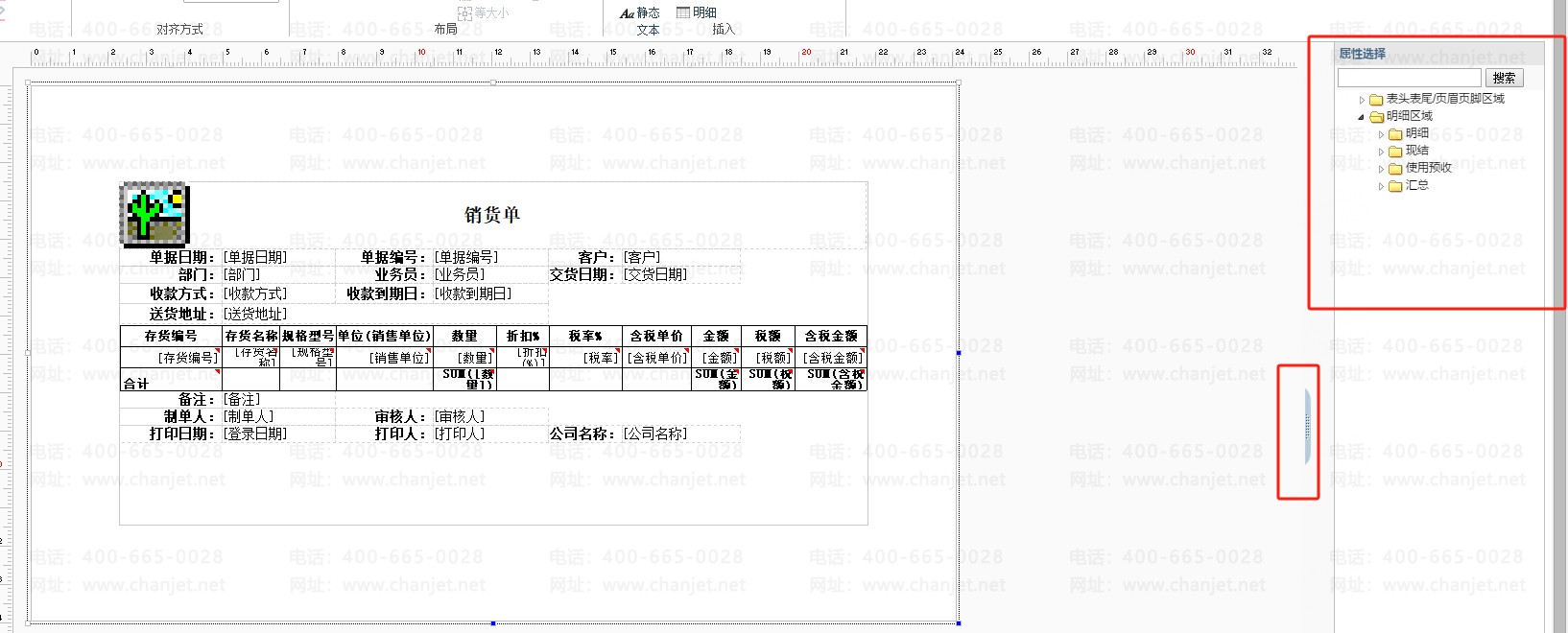Click the 表头表尾/页眉页脚区域 folder icon
This screenshot has height=633, width=1568.
coord(1376,100)
